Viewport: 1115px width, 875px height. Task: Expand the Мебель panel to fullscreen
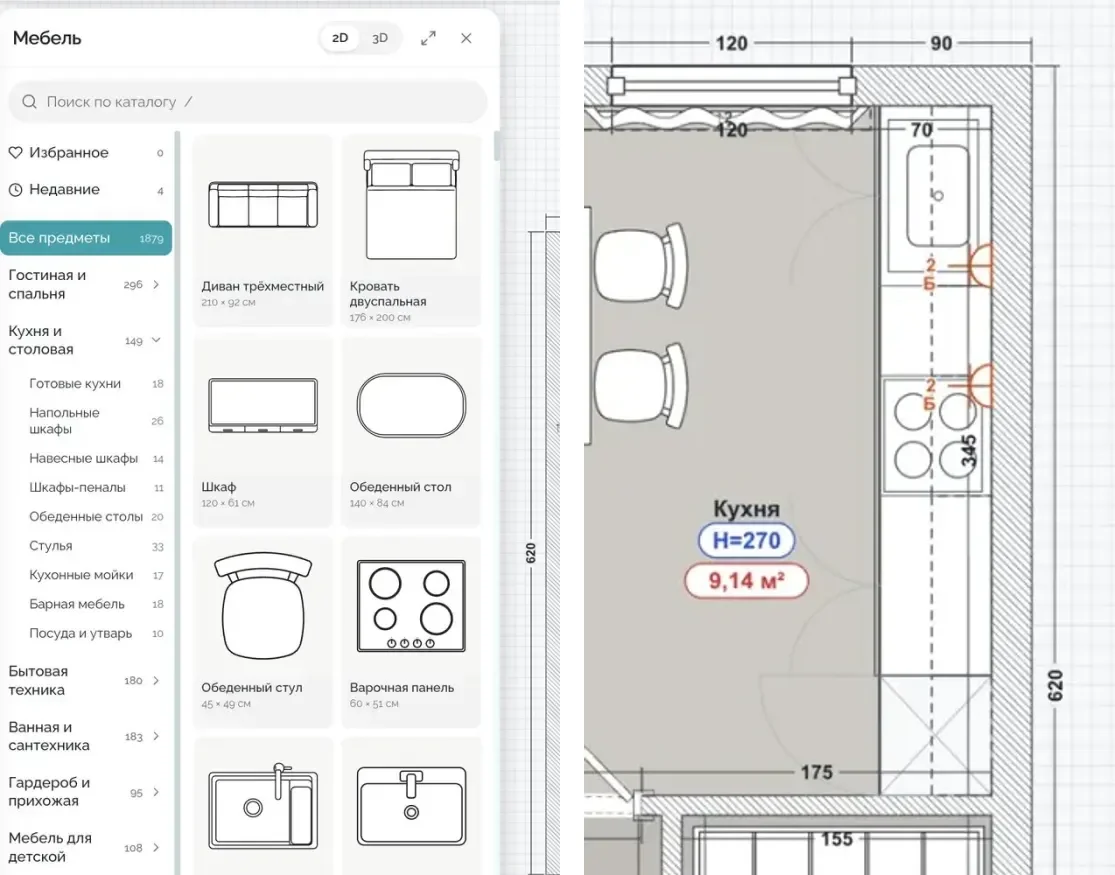pyautogui.click(x=428, y=38)
